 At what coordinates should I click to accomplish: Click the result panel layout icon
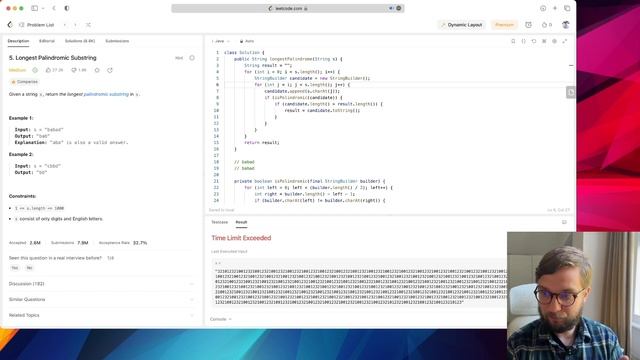pyautogui.click(x=564, y=222)
